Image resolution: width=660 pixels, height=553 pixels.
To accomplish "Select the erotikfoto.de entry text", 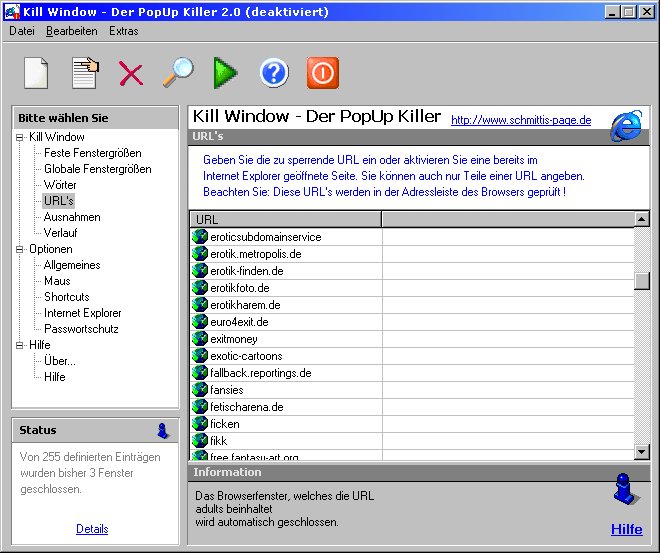I will pyautogui.click(x=240, y=288).
